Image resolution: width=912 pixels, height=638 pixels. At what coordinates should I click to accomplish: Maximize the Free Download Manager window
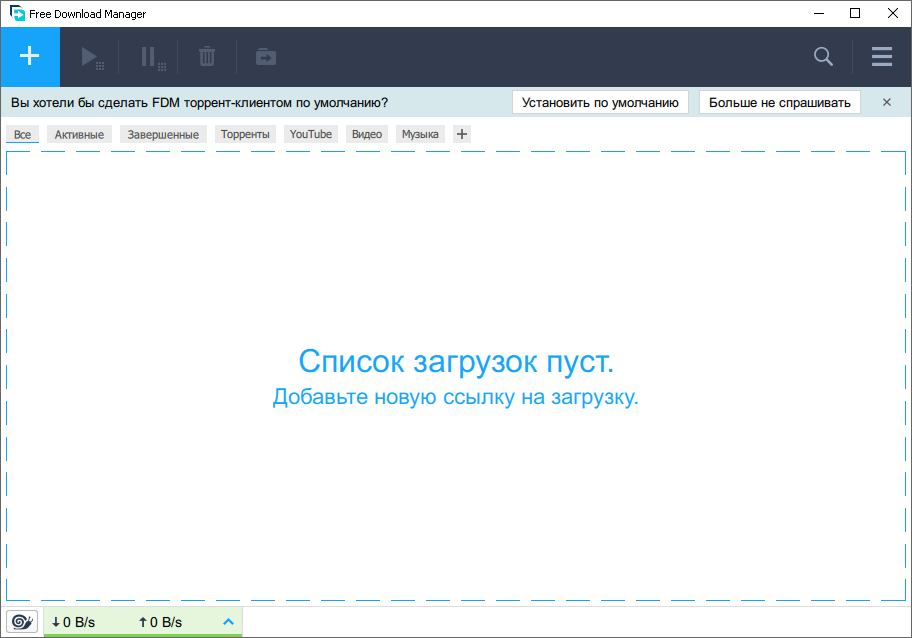pos(855,13)
